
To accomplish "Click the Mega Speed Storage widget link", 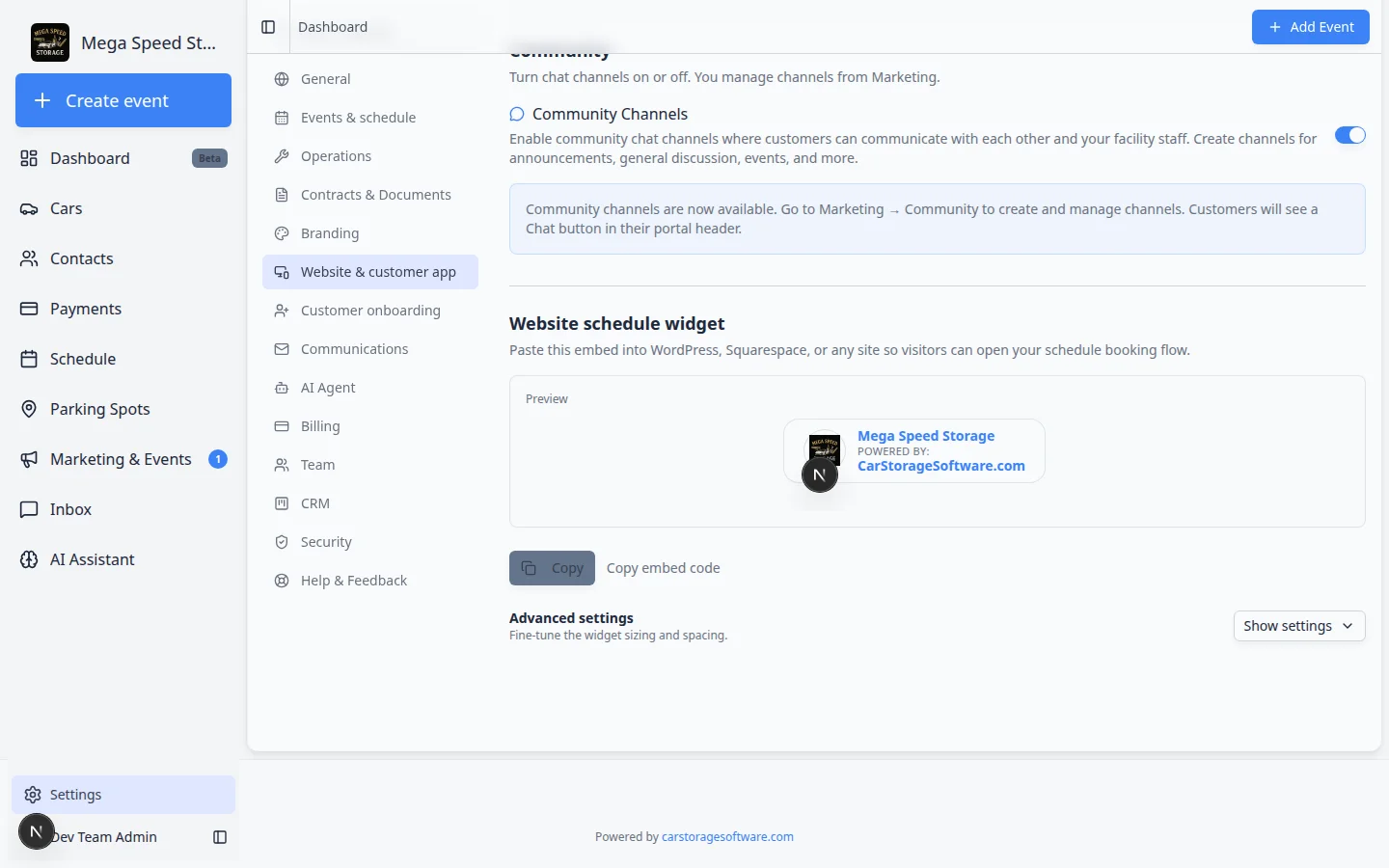I will pos(926,436).
